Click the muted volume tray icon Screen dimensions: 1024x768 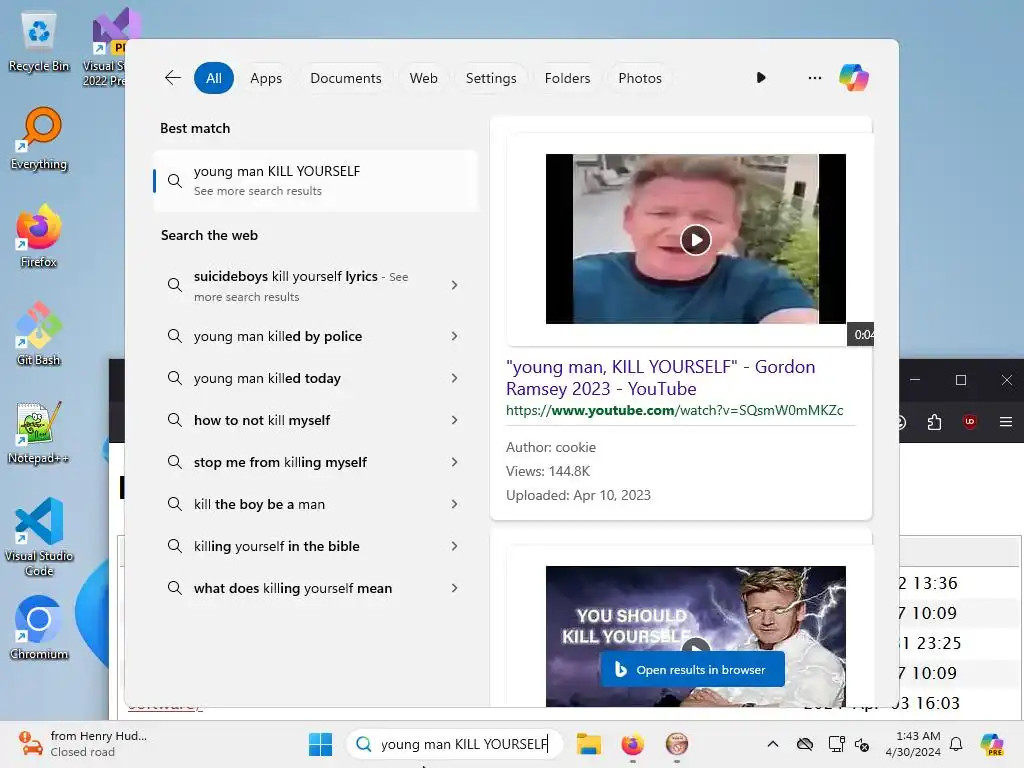point(862,744)
